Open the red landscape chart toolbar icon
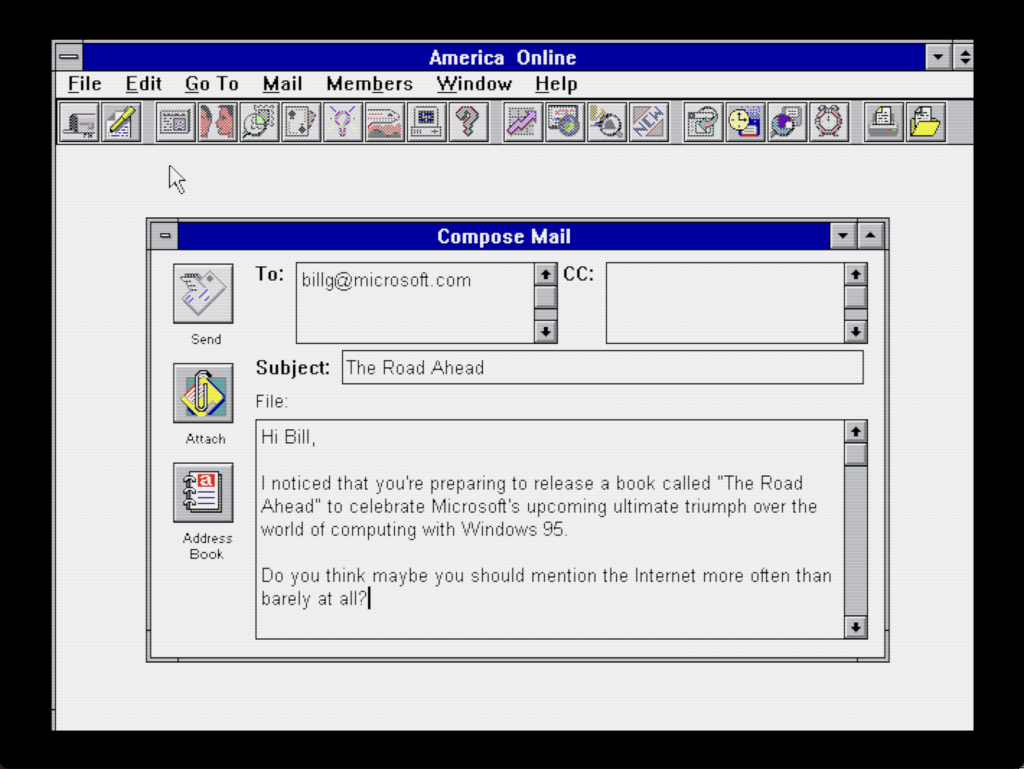 [x=384, y=122]
